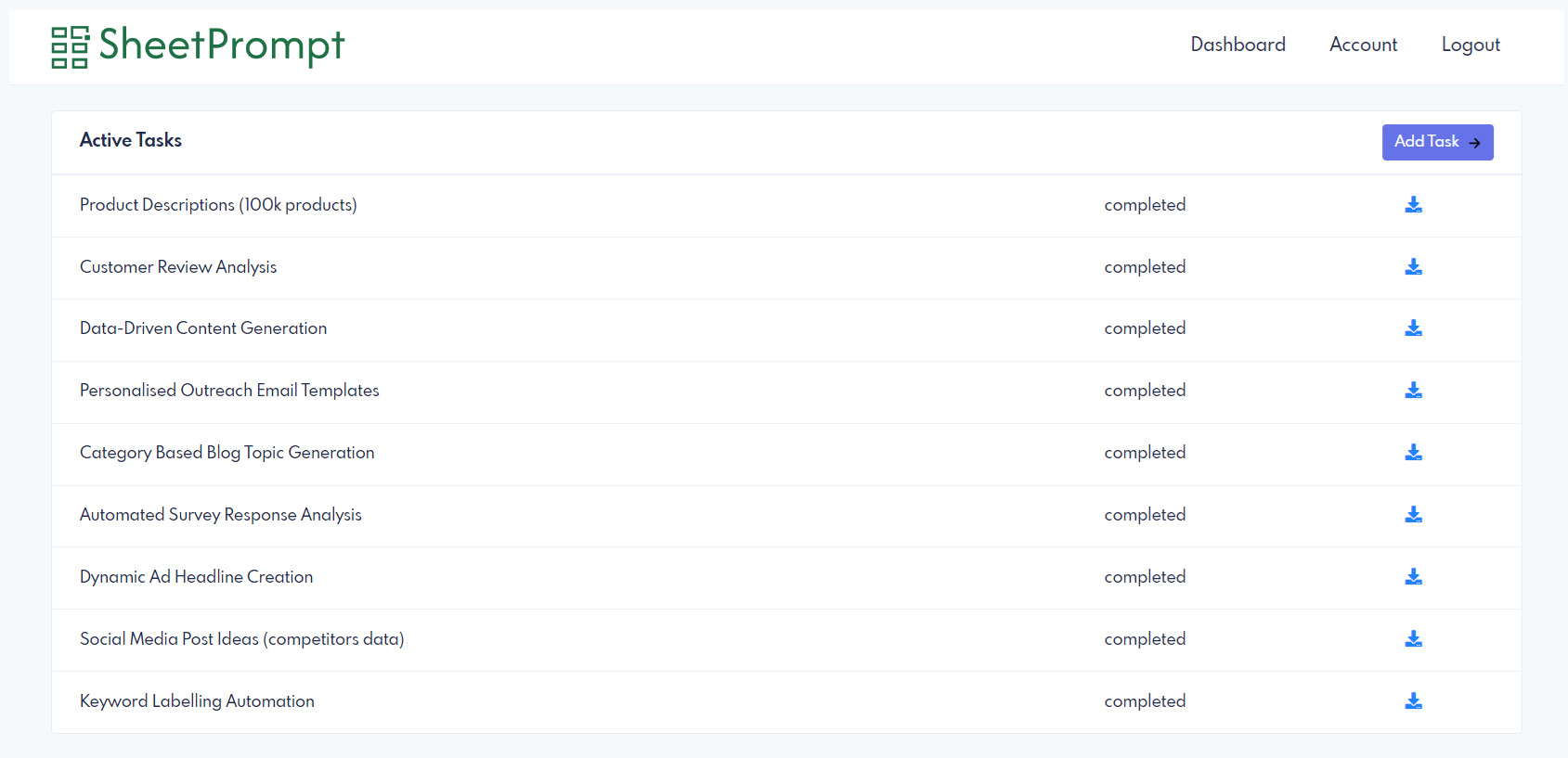Download Keyword Labelling Automation results
This screenshot has width=1568, height=758.
(x=1413, y=701)
